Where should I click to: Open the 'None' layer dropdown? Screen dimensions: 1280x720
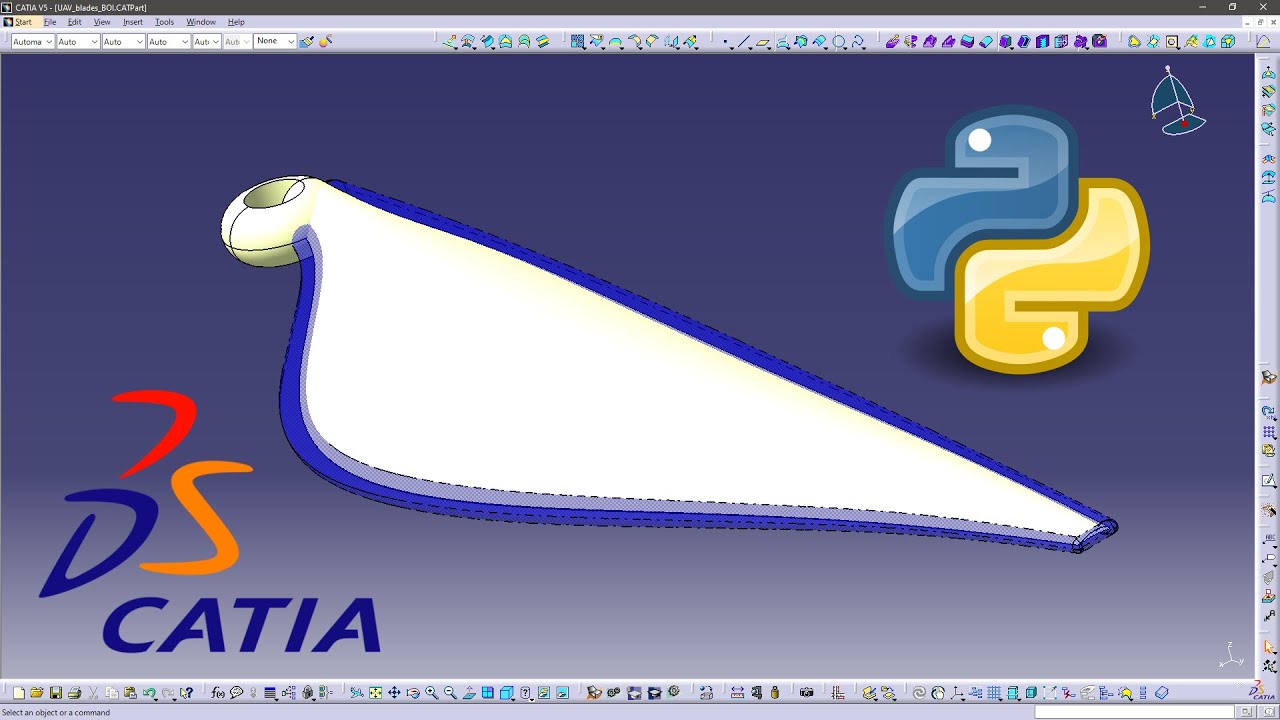(275, 41)
